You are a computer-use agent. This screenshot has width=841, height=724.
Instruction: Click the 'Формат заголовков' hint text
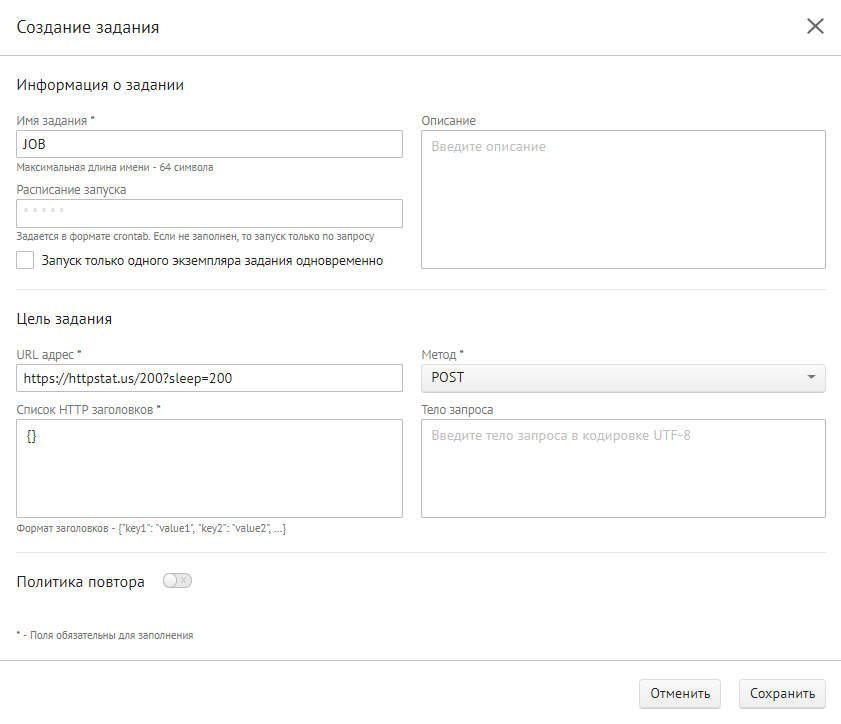[x=152, y=528]
